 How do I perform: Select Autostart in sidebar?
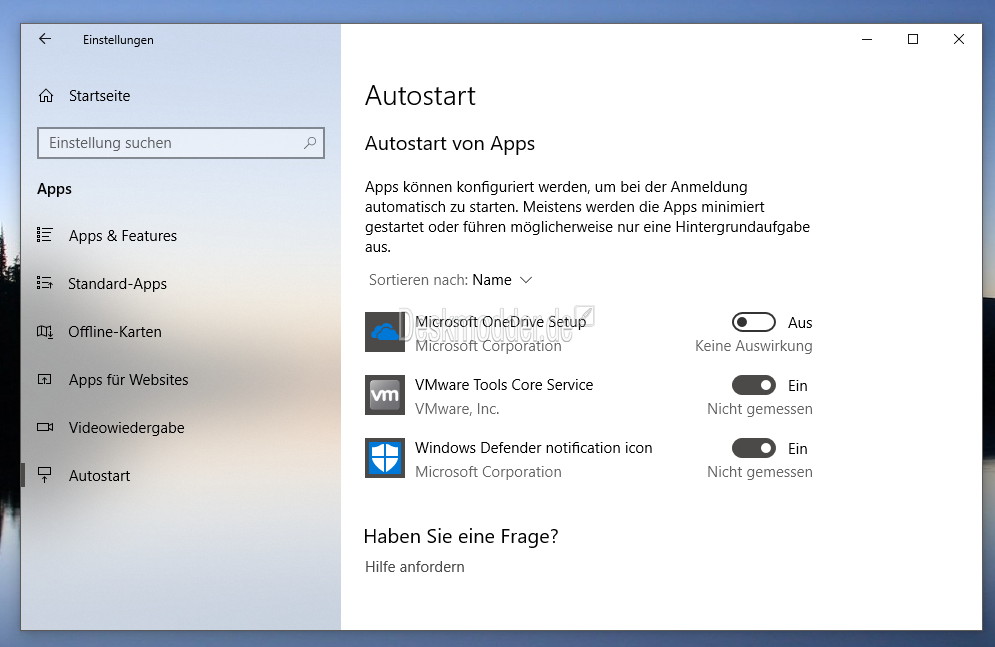[x=99, y=476]
